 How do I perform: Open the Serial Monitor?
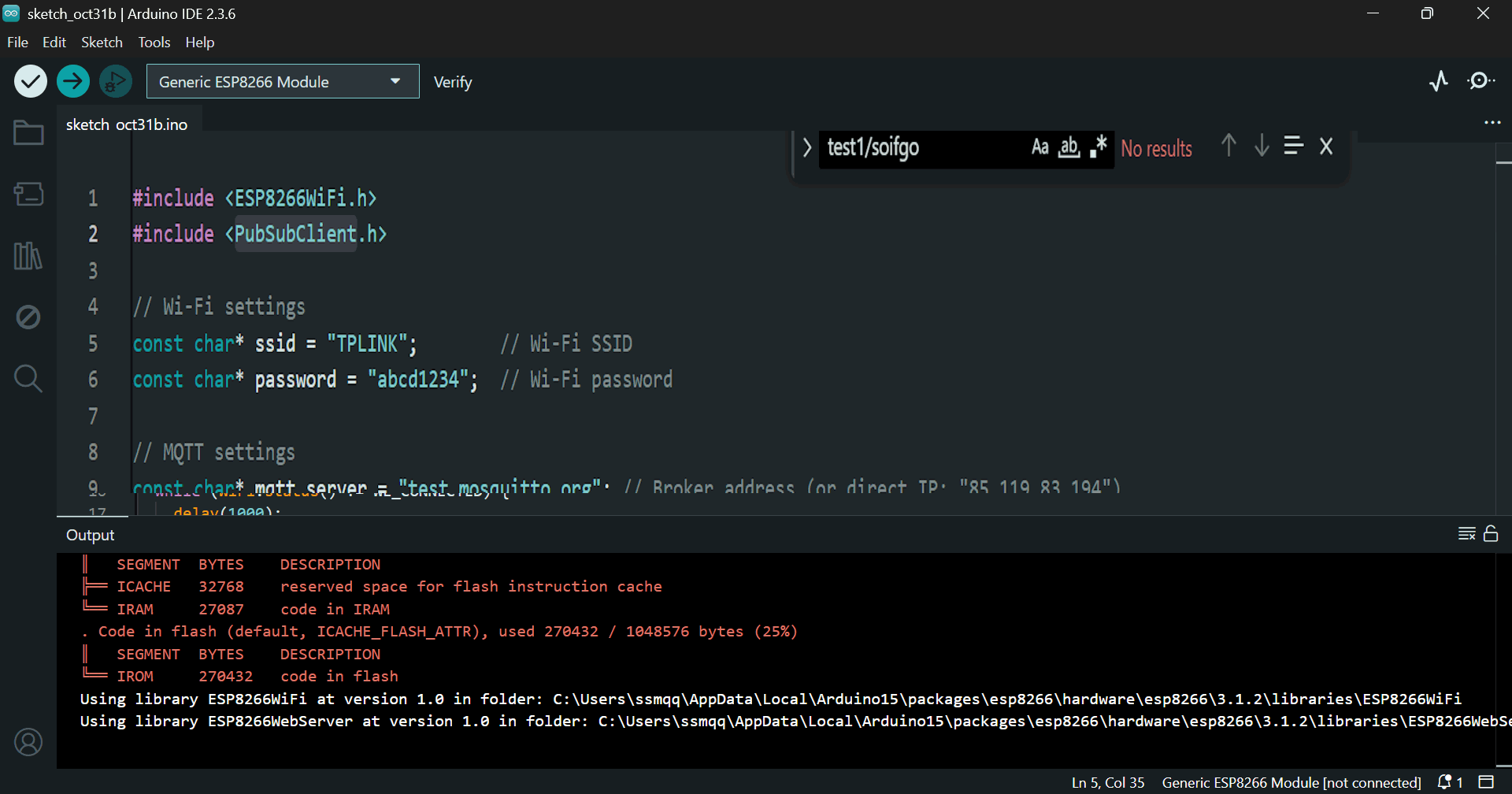tap(1481, 80)
